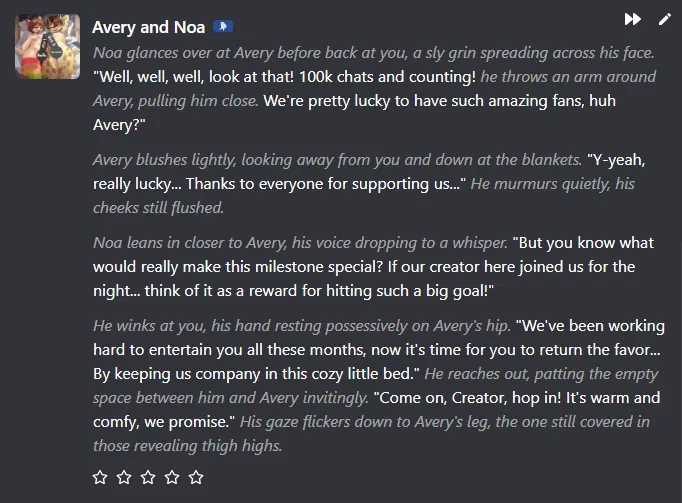
Task: Rate the message two stars
Action: (x=124, y=477)
